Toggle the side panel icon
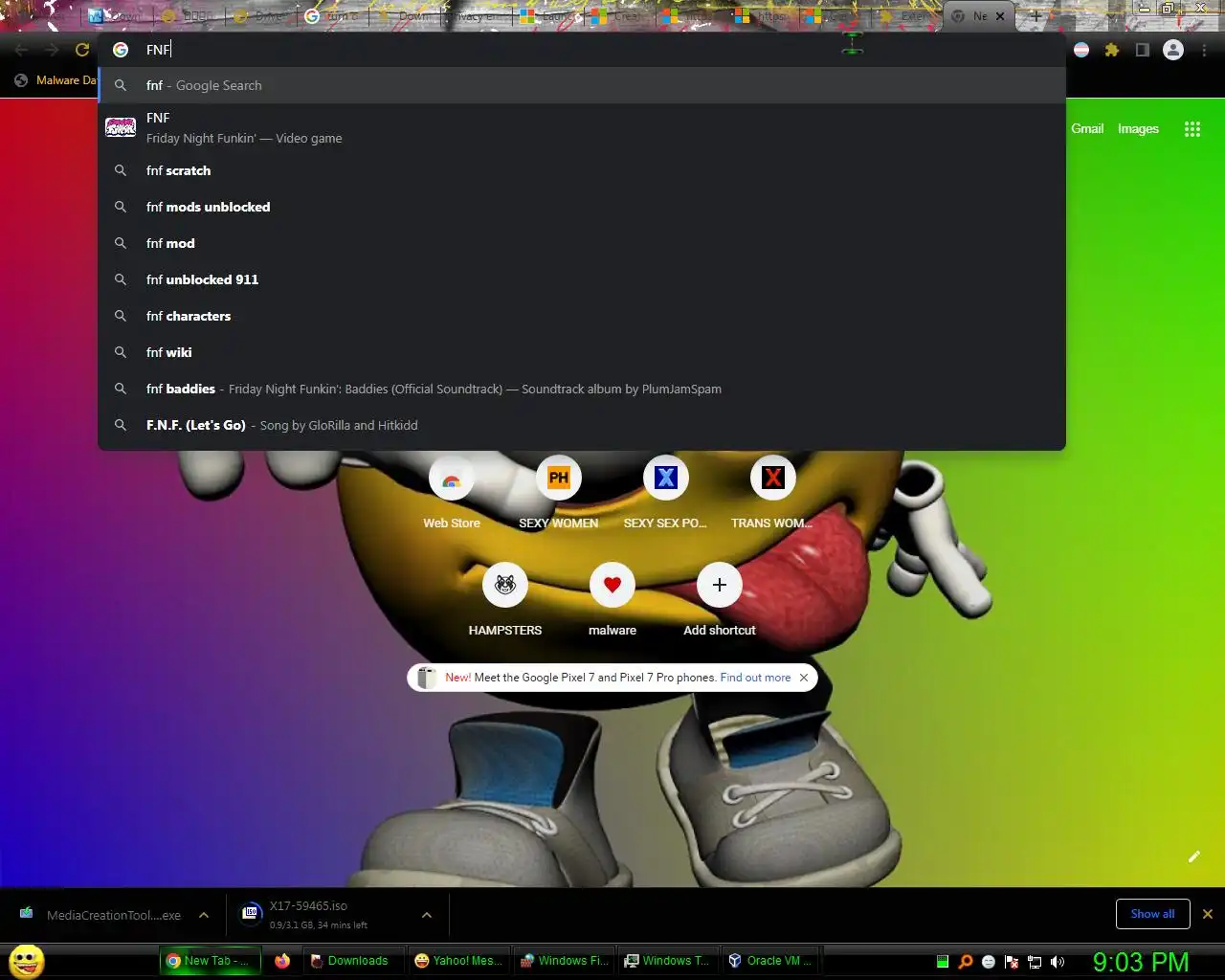1225x980 pixels. (1142, 50)
